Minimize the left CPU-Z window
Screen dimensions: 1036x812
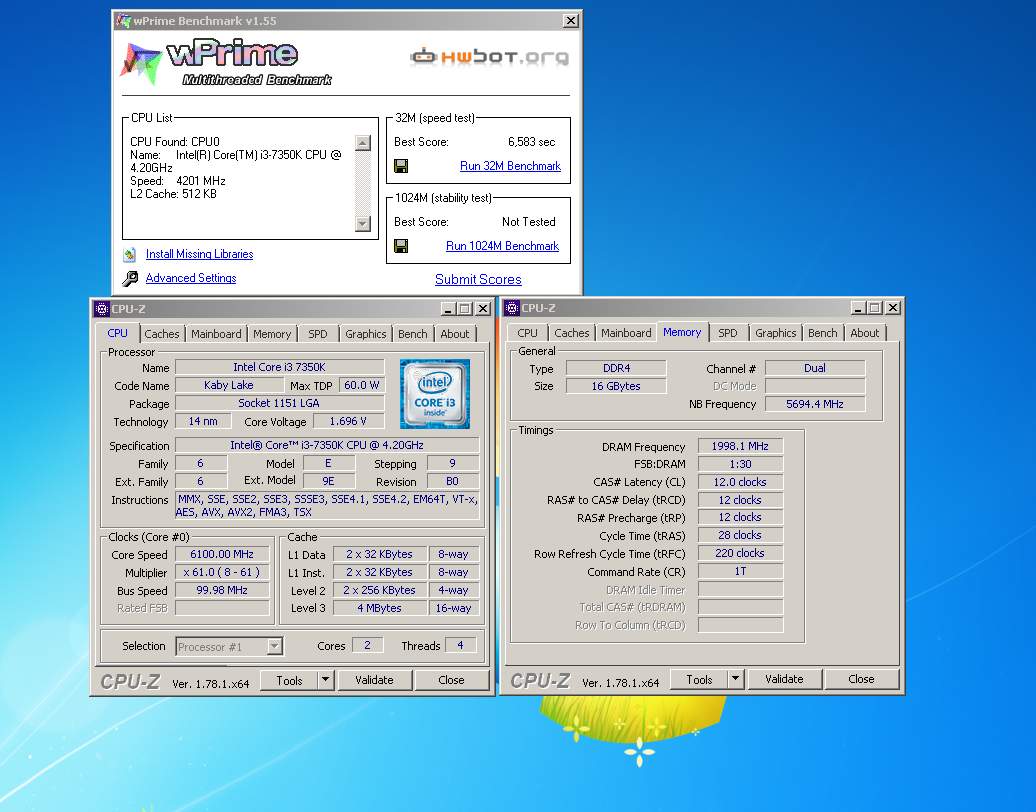coord(448,309)
